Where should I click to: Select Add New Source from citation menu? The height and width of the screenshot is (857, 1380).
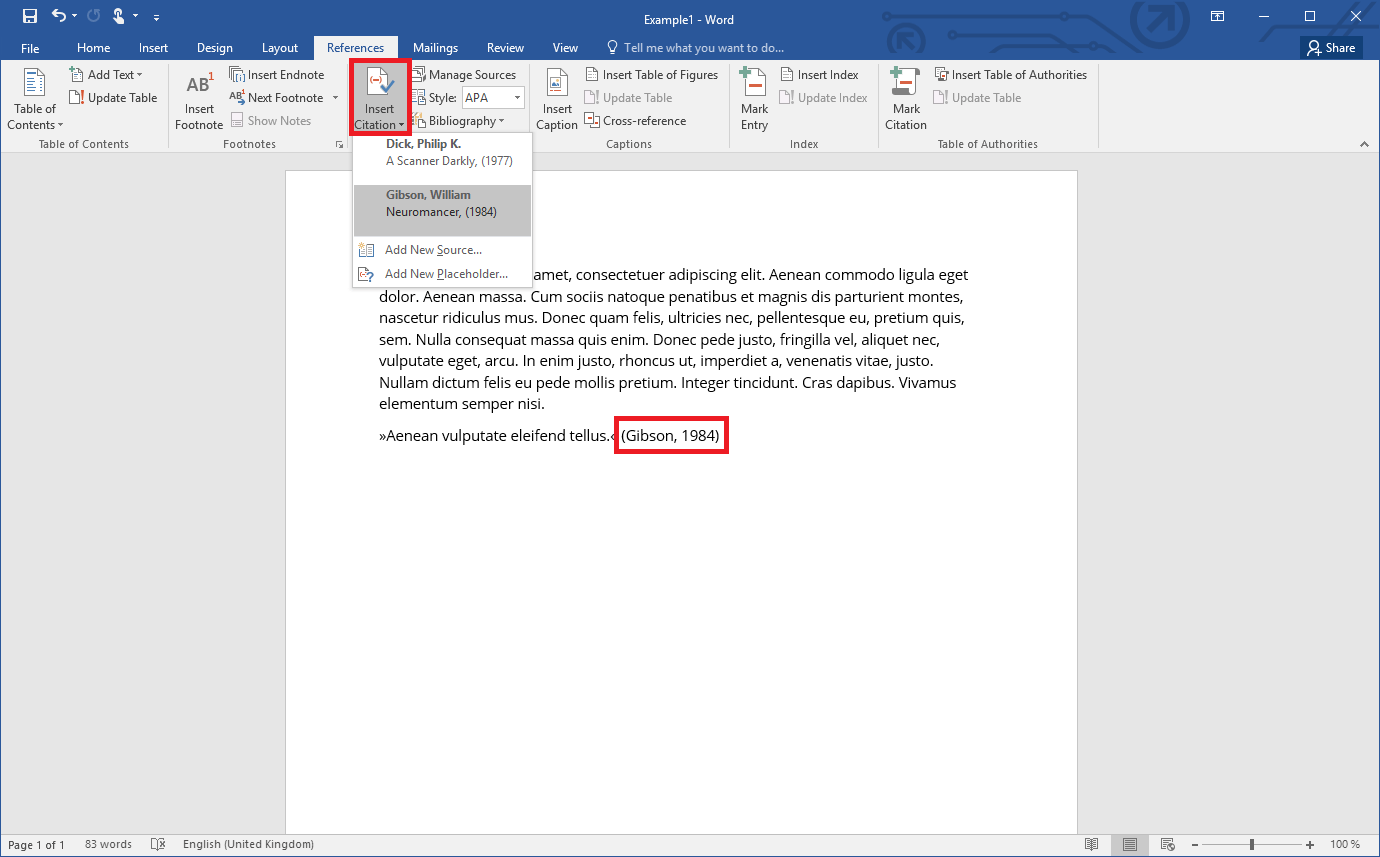pos(442,250)
